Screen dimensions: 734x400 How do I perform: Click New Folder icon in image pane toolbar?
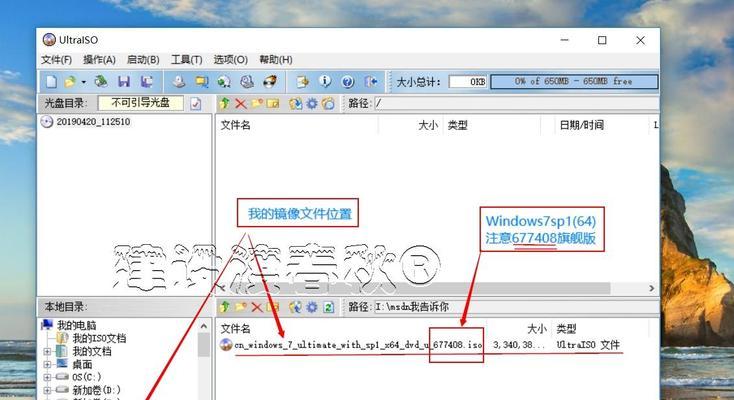pyautogui.click(x=257, y=104)
